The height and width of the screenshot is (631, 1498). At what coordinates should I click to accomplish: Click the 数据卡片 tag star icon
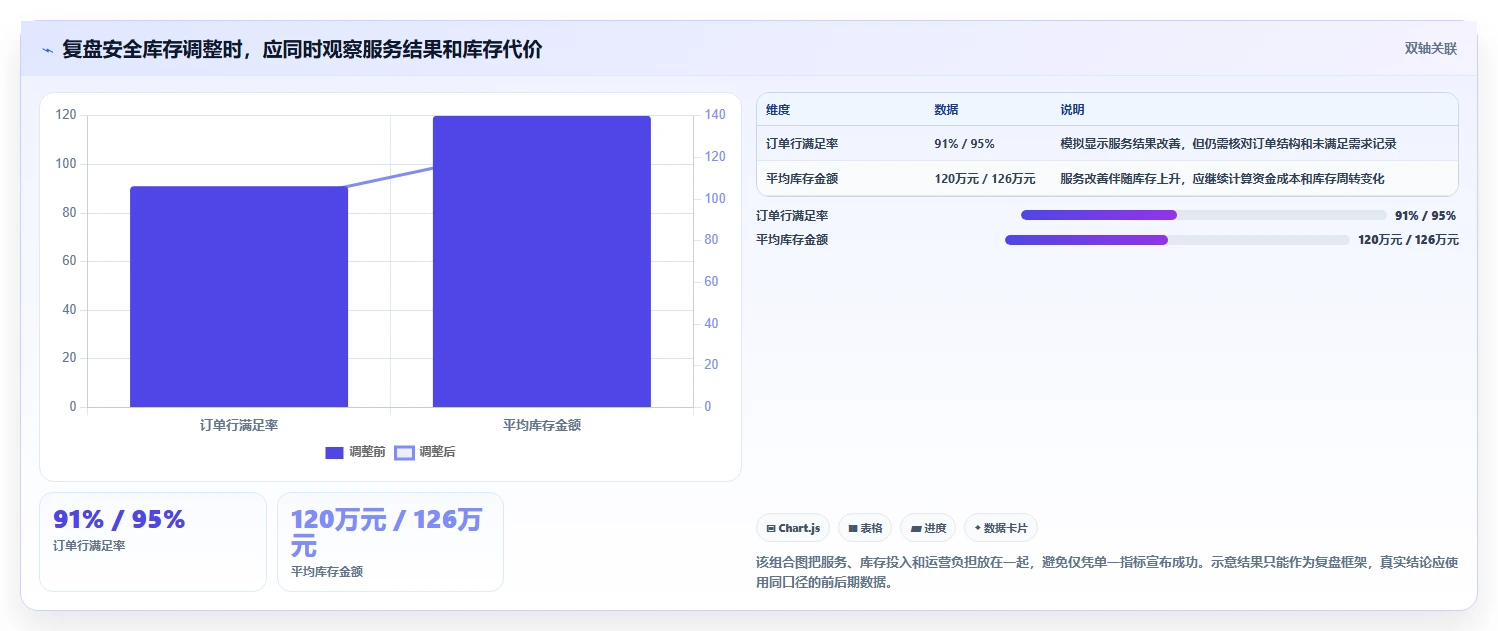point(977,528)
